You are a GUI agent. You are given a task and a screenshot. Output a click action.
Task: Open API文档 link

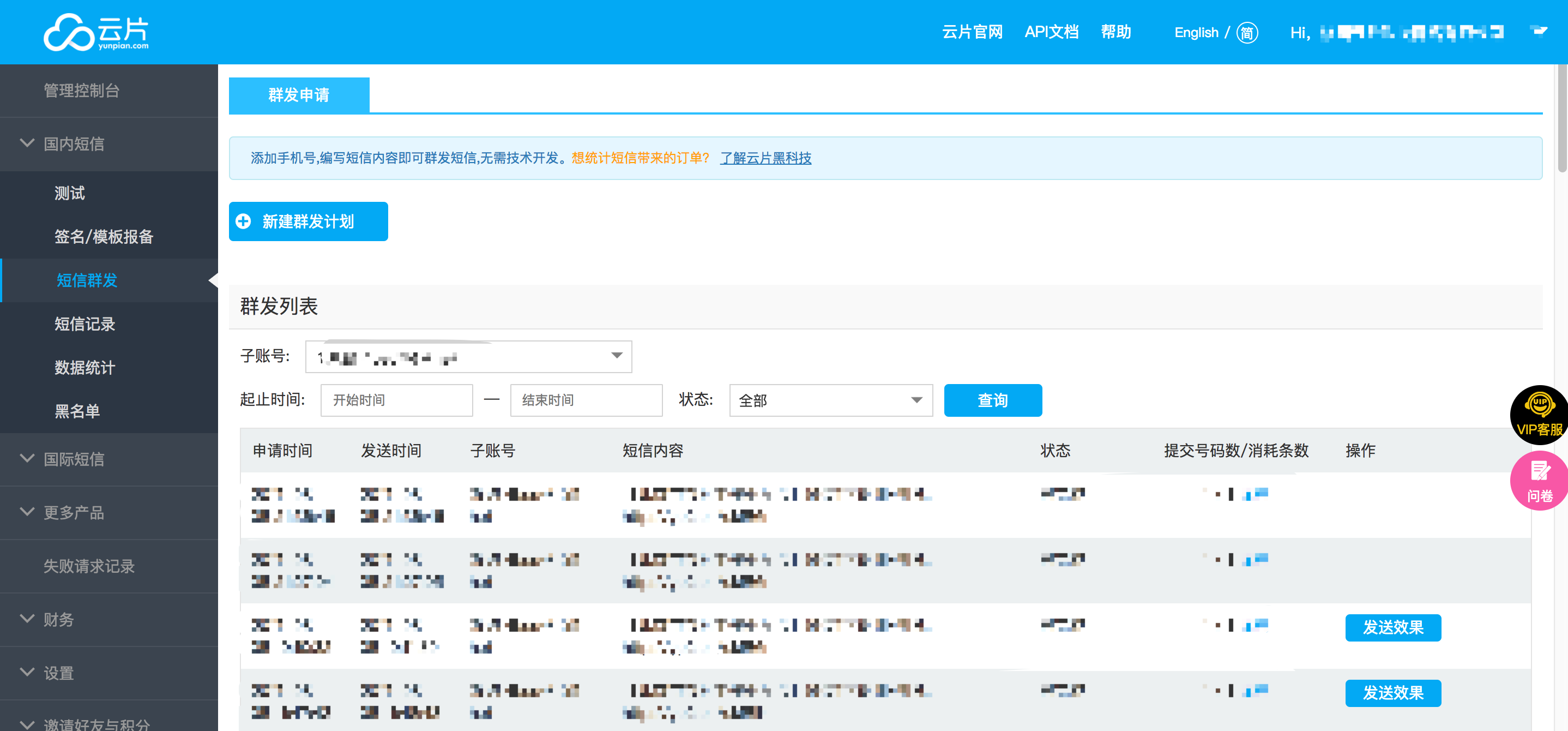coord(1051,32)
